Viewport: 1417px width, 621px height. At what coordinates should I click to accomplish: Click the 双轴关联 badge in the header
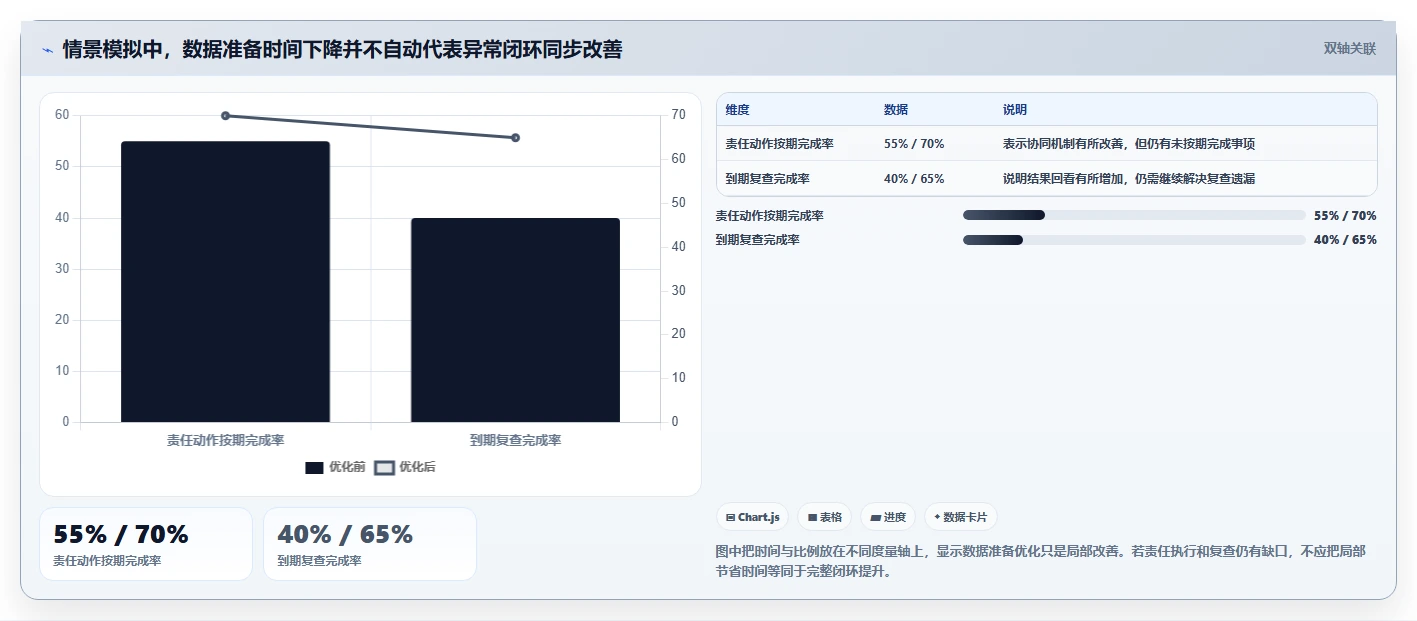[x=1349, y=49]
